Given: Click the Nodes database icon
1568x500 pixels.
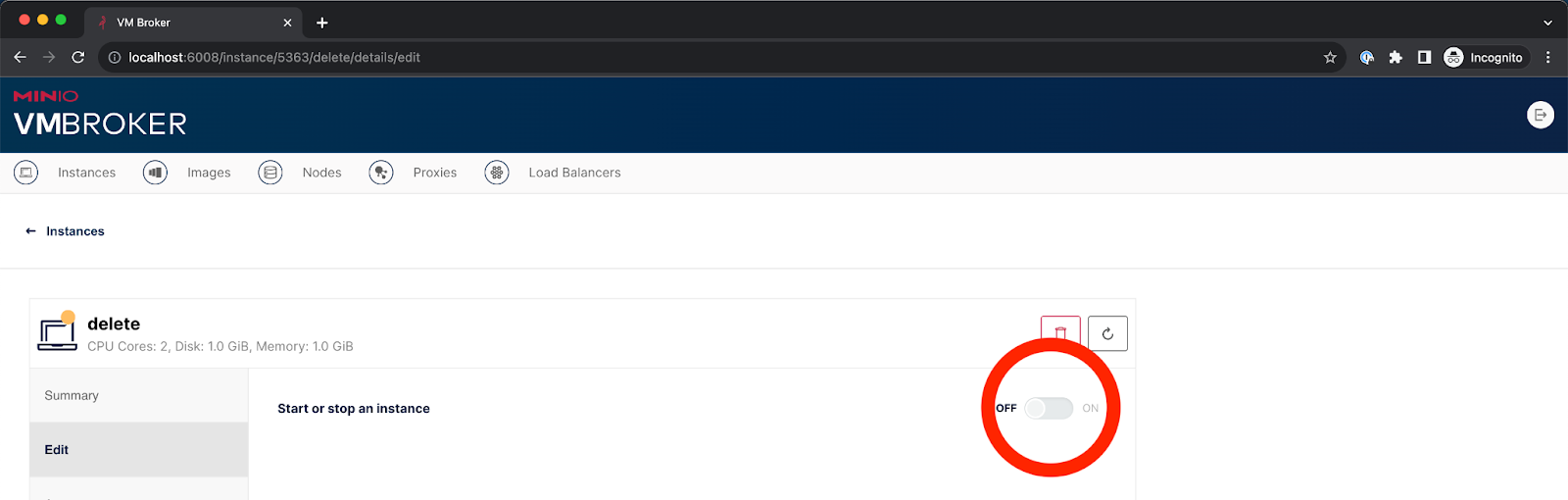Looking at the screenshot, I should click(x=270, y=173).
